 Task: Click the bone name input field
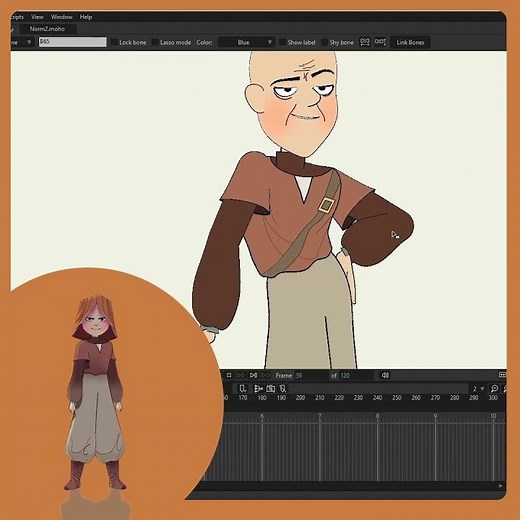72,42
